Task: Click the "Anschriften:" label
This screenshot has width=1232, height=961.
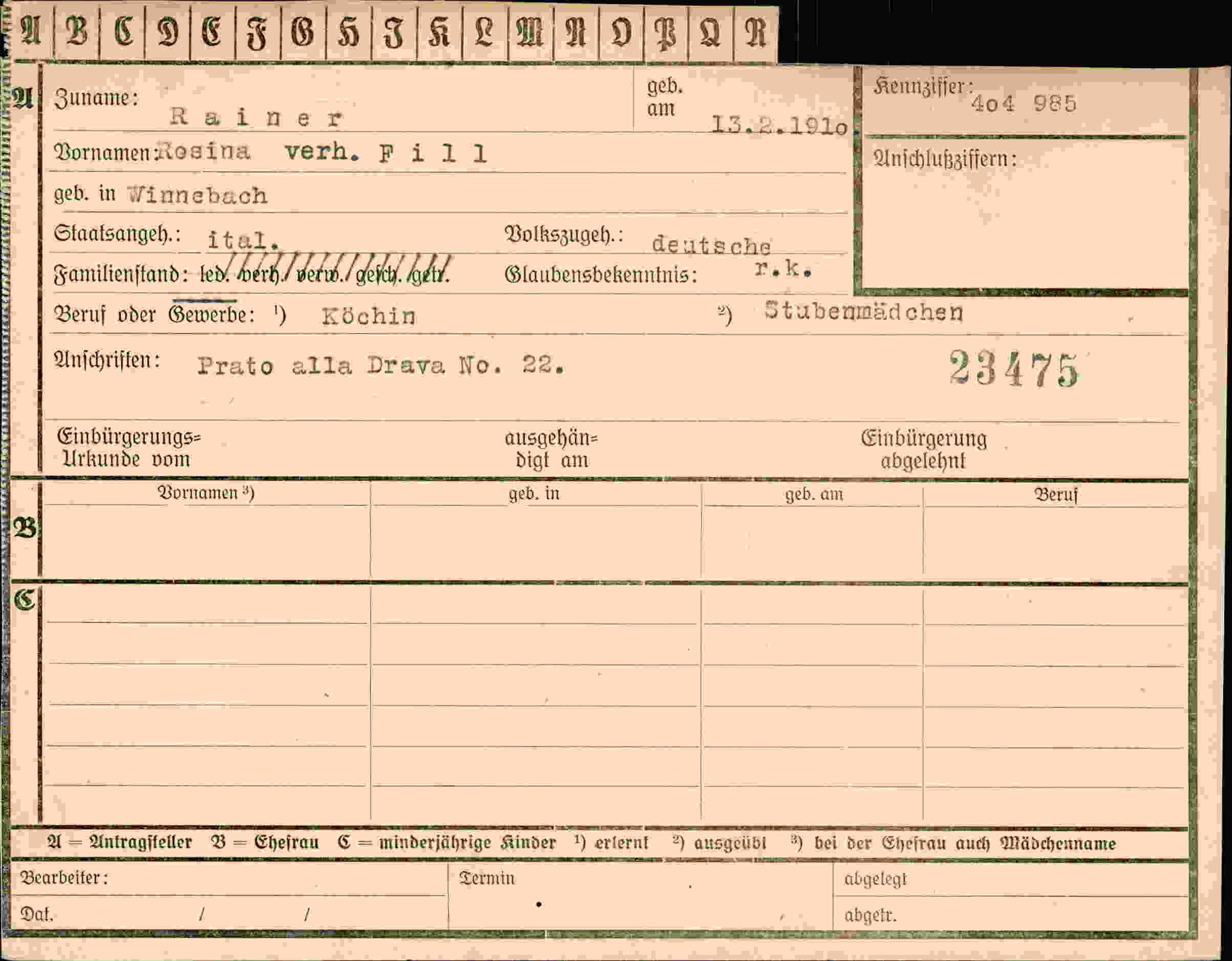Action: pos(107,360)
